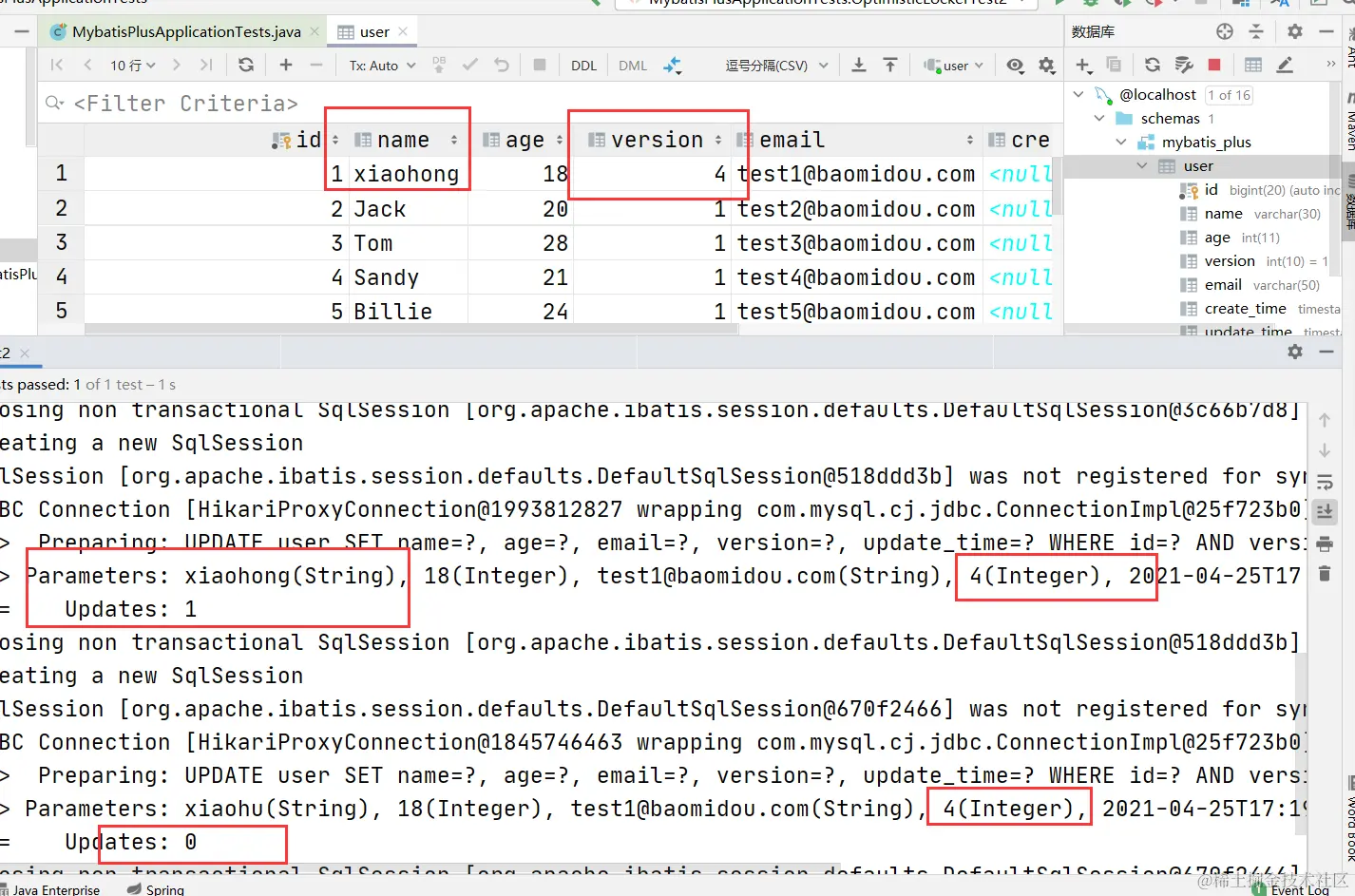Screen dimensions: 1355x896
Task: Clear console with trash icon
Action: tap(1325, 574)
